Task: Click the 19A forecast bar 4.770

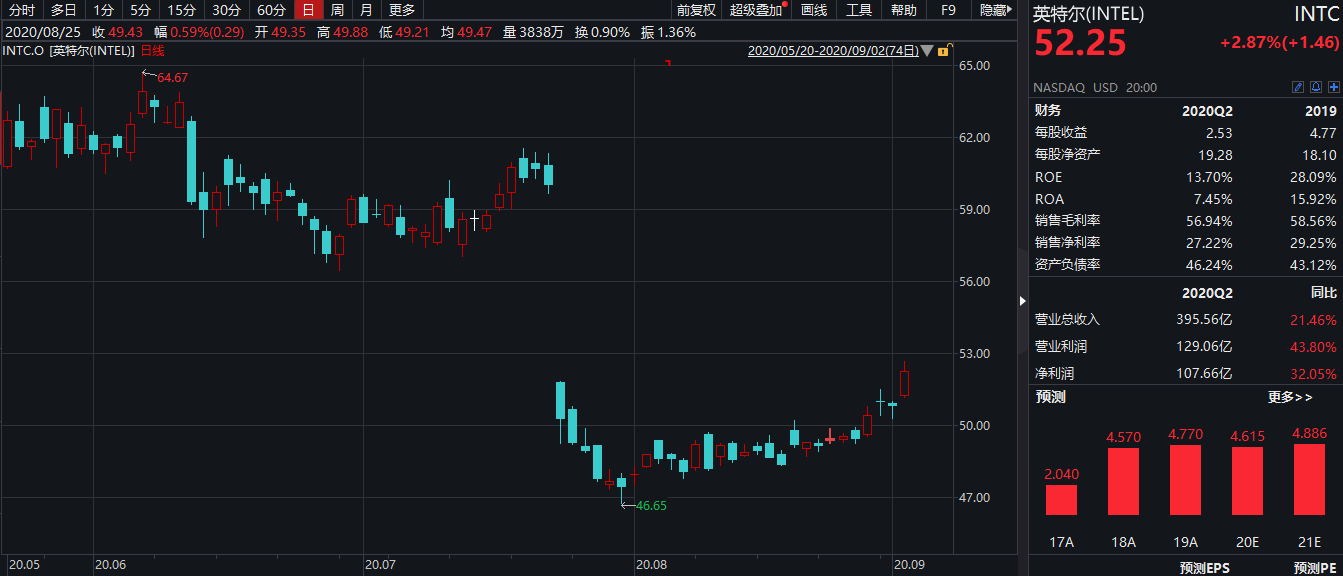Action: click(x=1185, y=480)
